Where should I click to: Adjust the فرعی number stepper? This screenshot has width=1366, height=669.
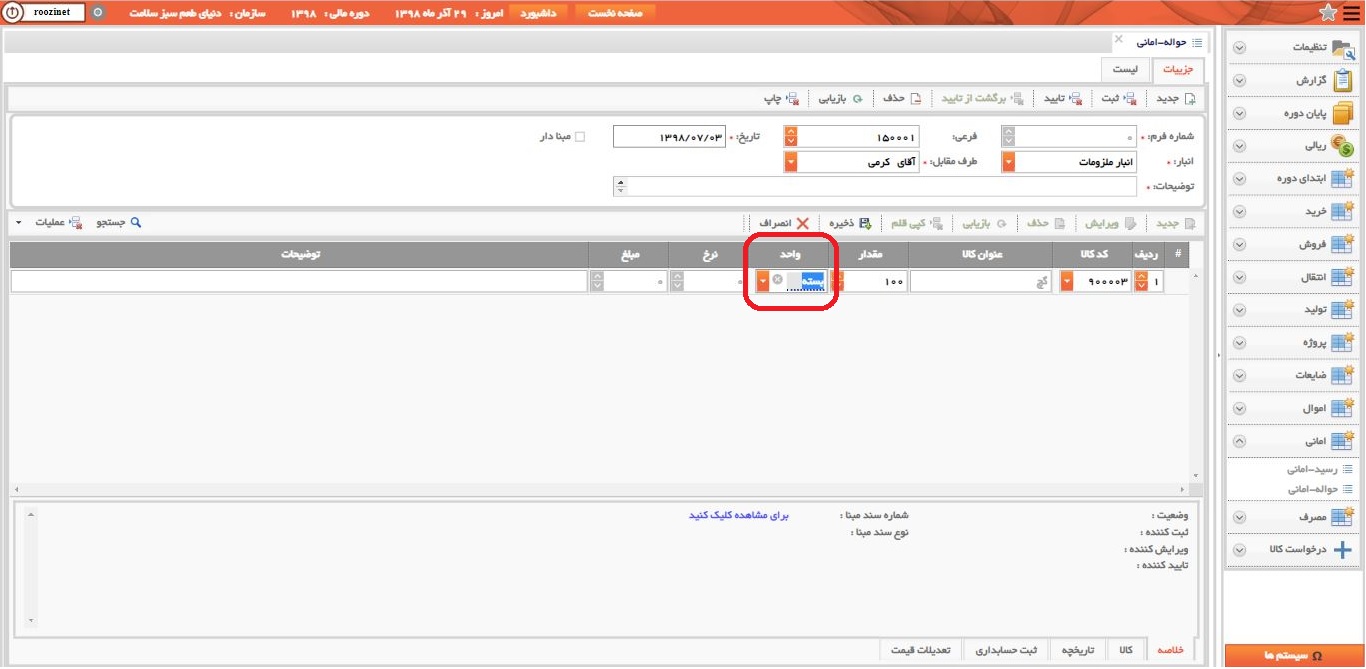(x=791, y=137)
